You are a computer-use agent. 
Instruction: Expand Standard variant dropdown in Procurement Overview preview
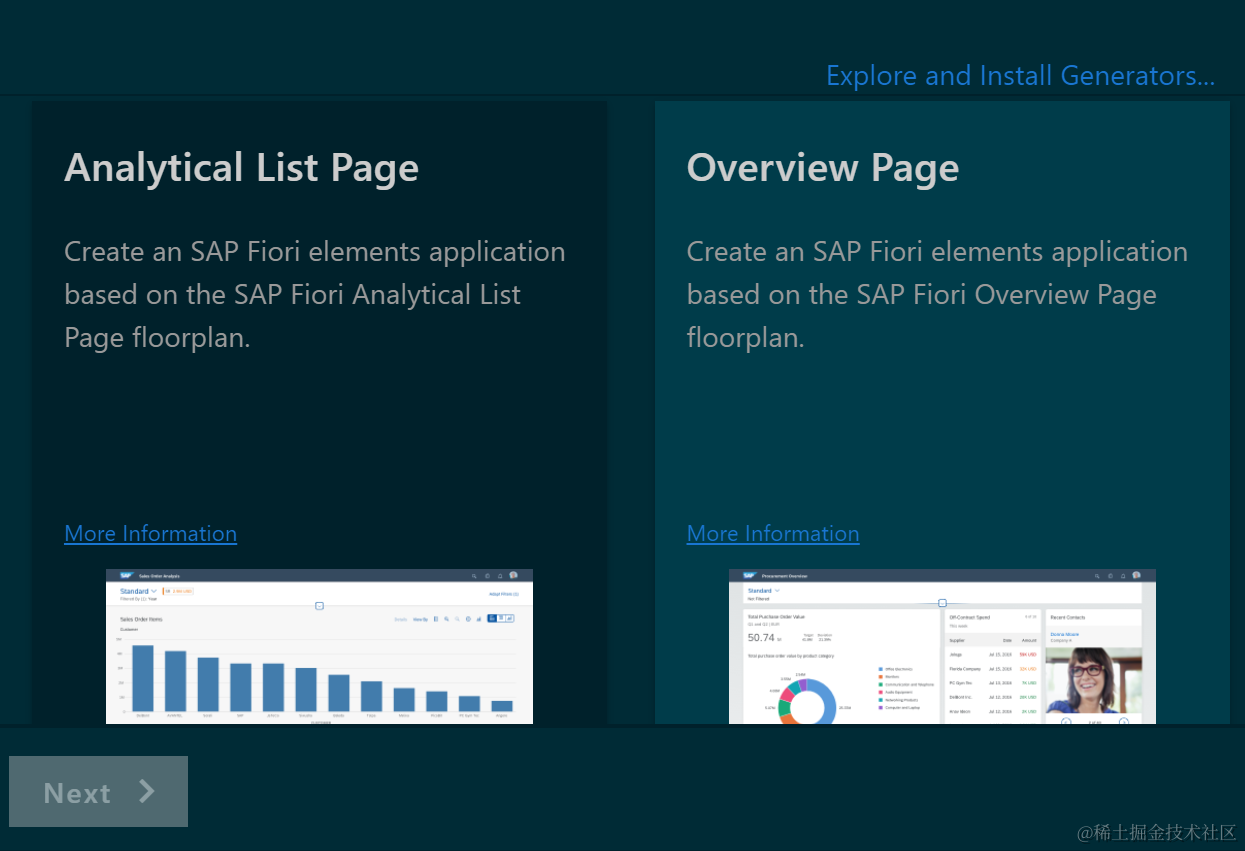pos(776,592)
